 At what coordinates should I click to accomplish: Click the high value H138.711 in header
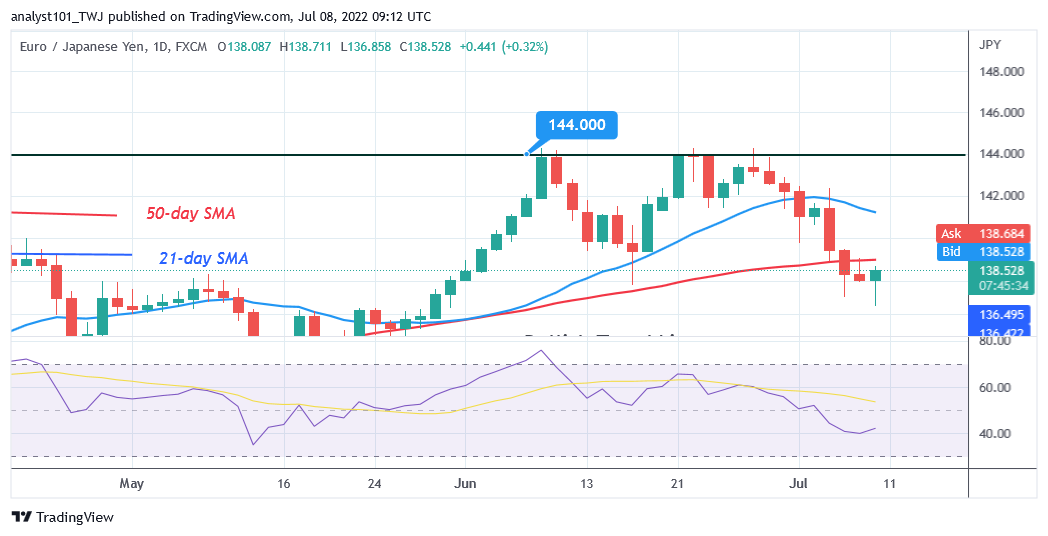click(x=305, y=47)
